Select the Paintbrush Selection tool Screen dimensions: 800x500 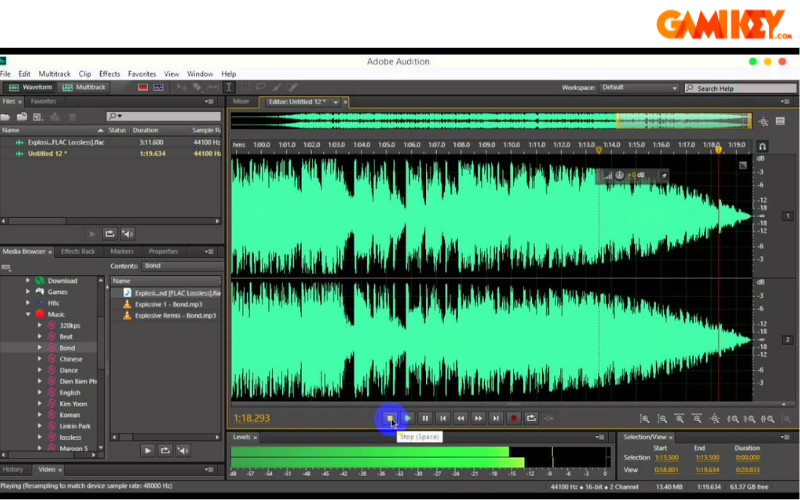(277, 87)
